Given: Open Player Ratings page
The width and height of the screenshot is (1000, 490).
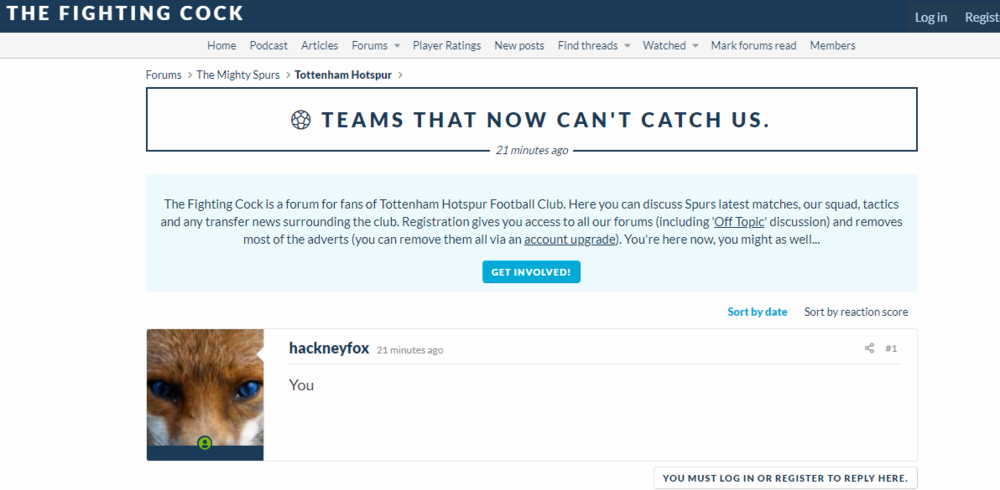Looking at the screenshot, I should [446, 45].
